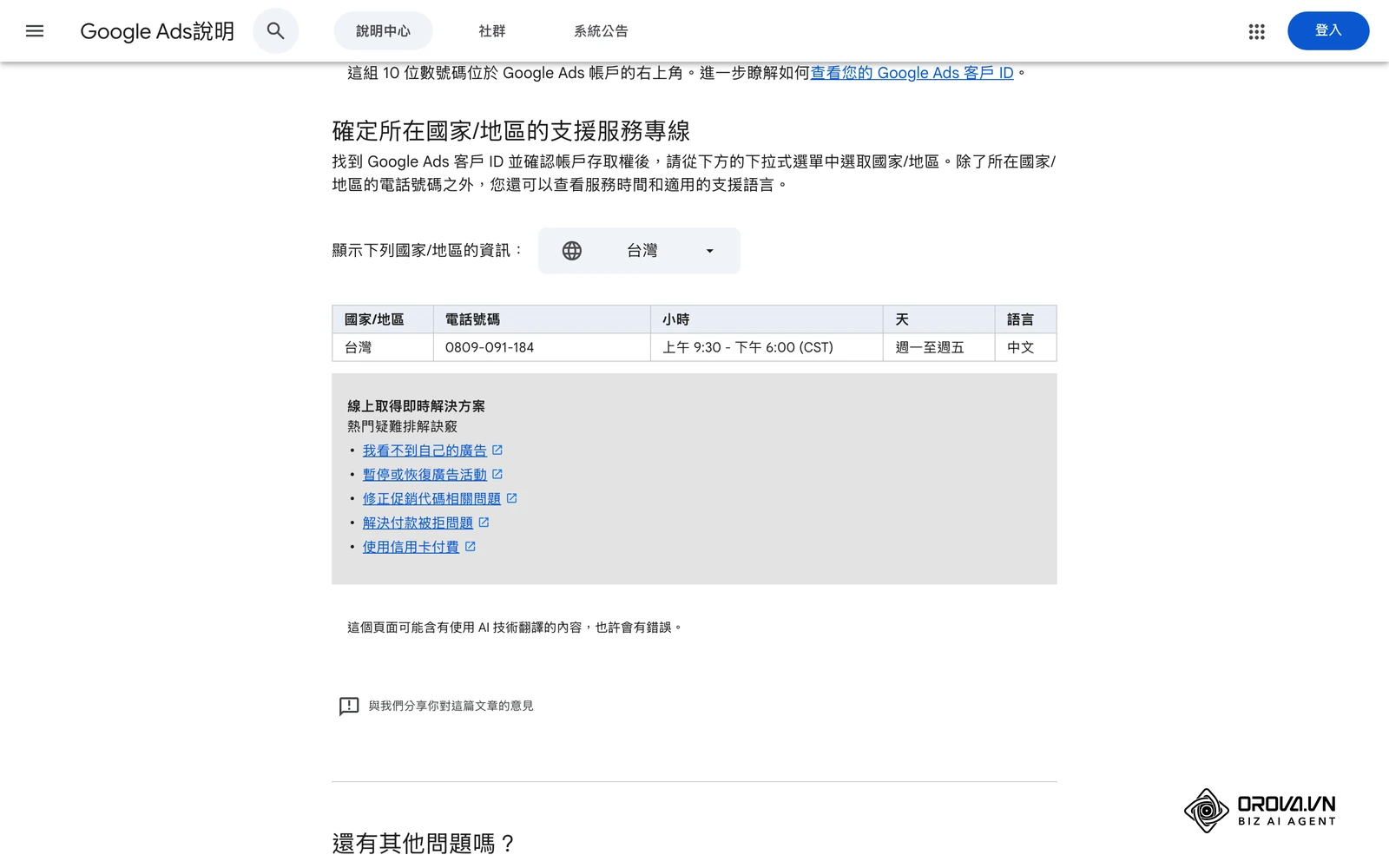1389x868 pixels.
Task: Open the 暫停或恢復廣告活動 link
Action: pos(425,475)
